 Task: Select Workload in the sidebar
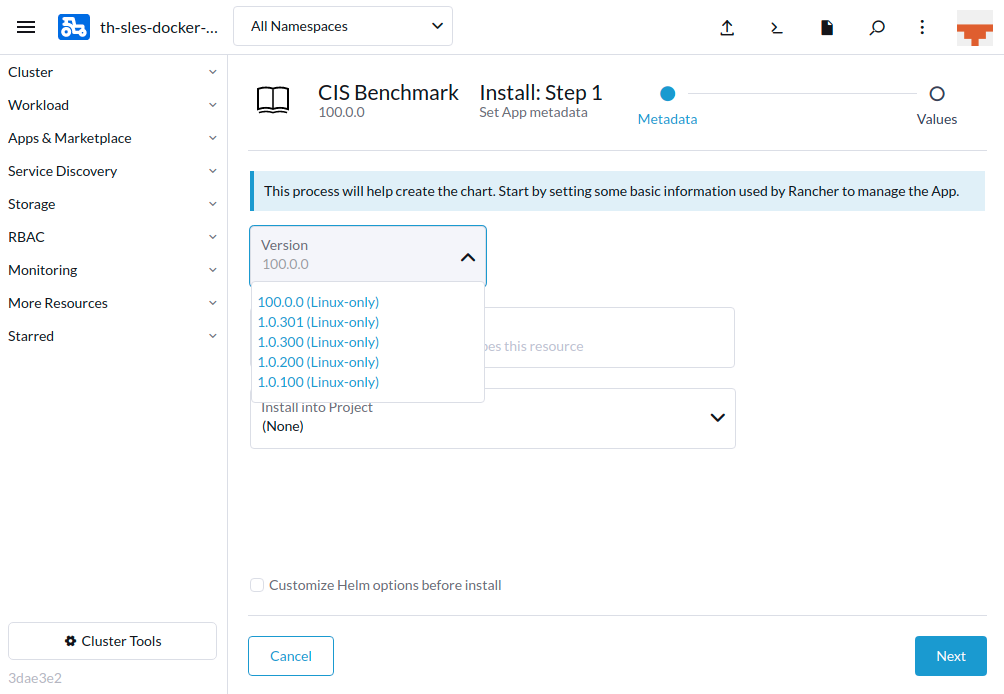click(38, 104)
